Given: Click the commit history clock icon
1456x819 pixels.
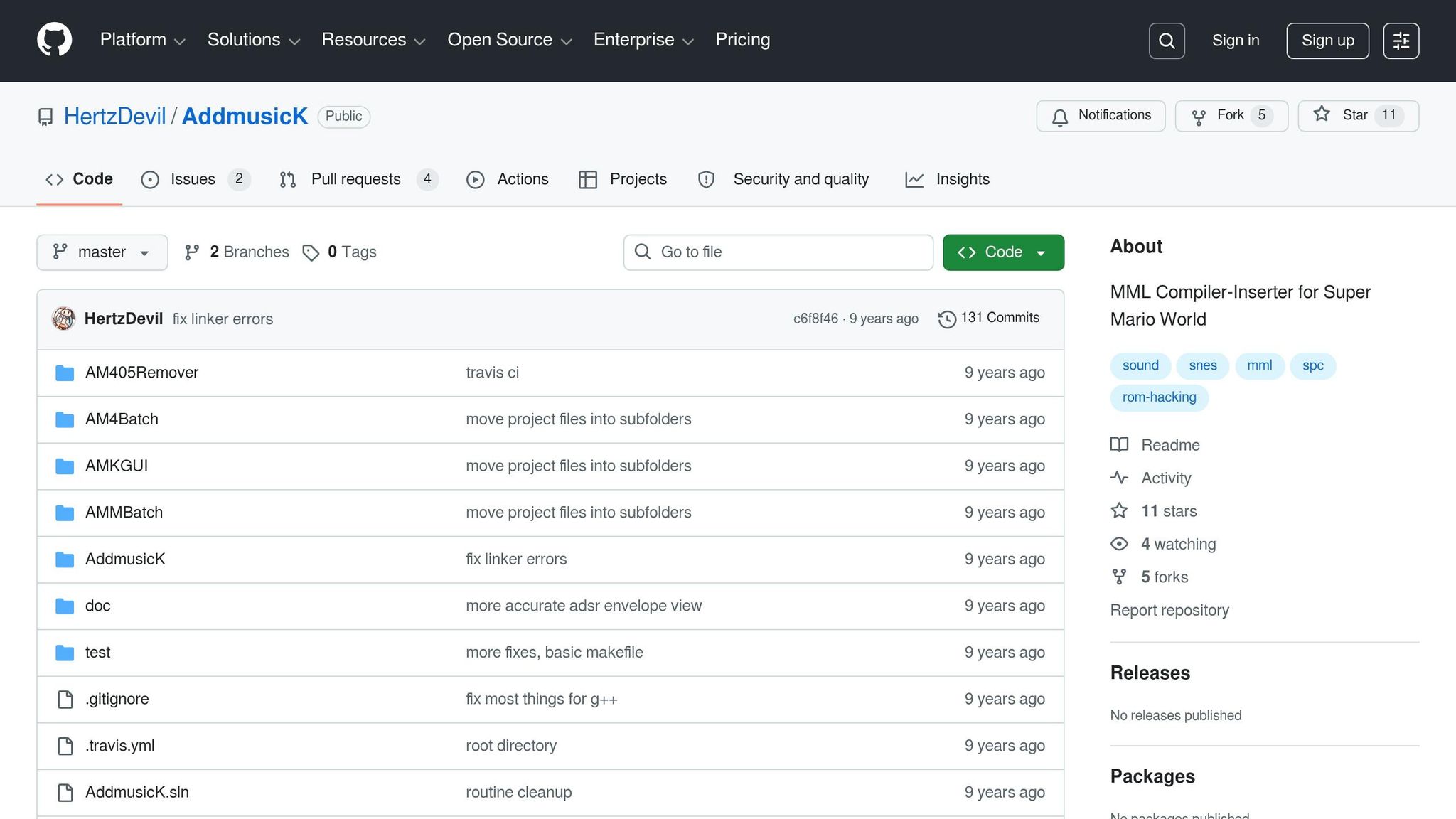Looking at the screenshot, I should pos(947,319).
